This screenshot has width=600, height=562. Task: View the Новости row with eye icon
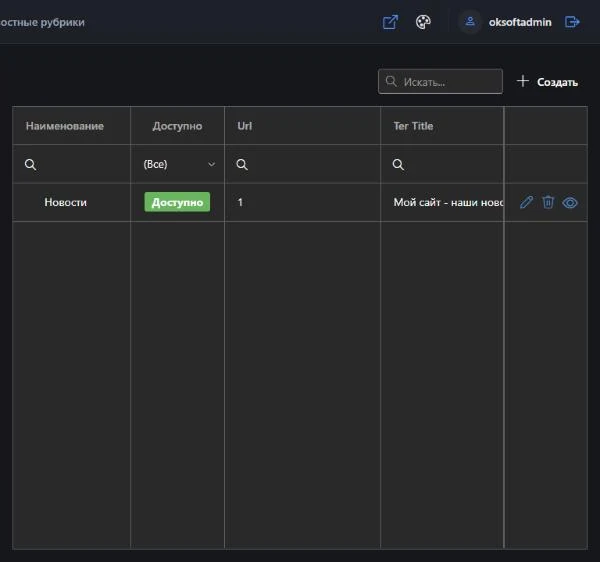pos(570,202)
